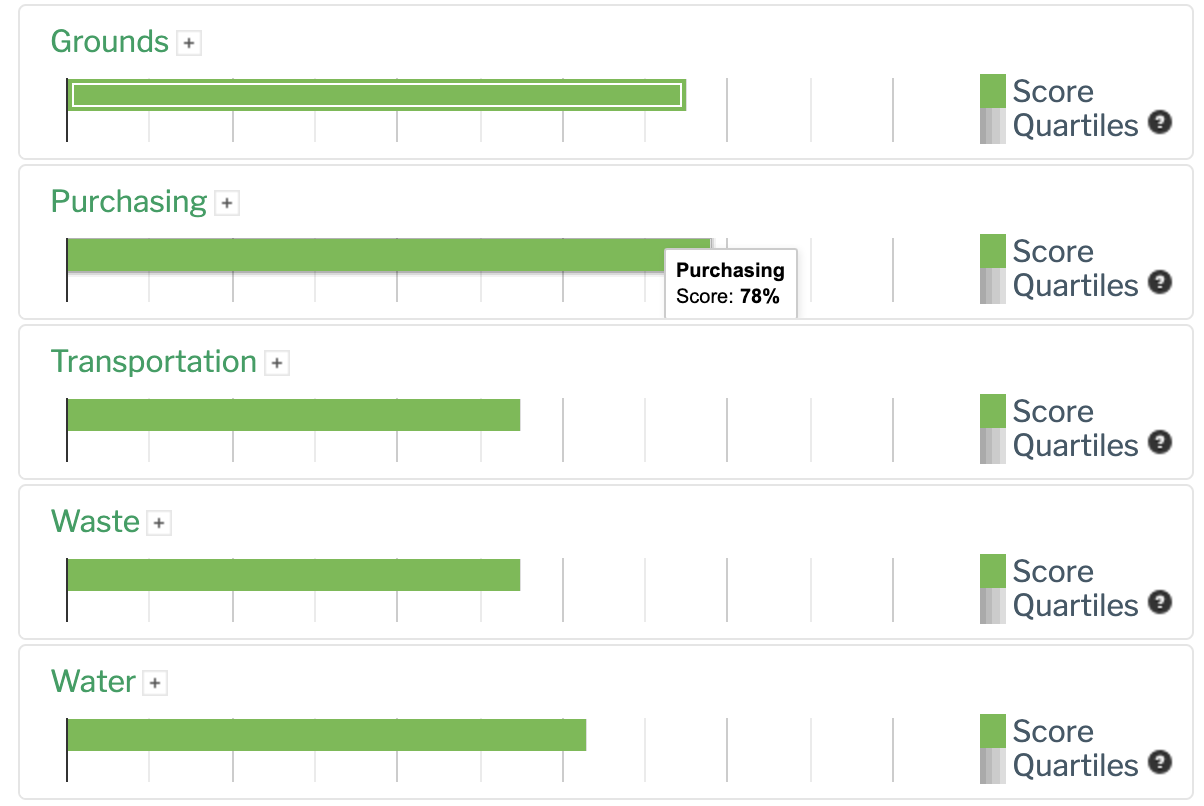Screen dimensions: 1204x806
Task: Click the Quartiles help icon in Transportation
Action: tap(1160, 443)
